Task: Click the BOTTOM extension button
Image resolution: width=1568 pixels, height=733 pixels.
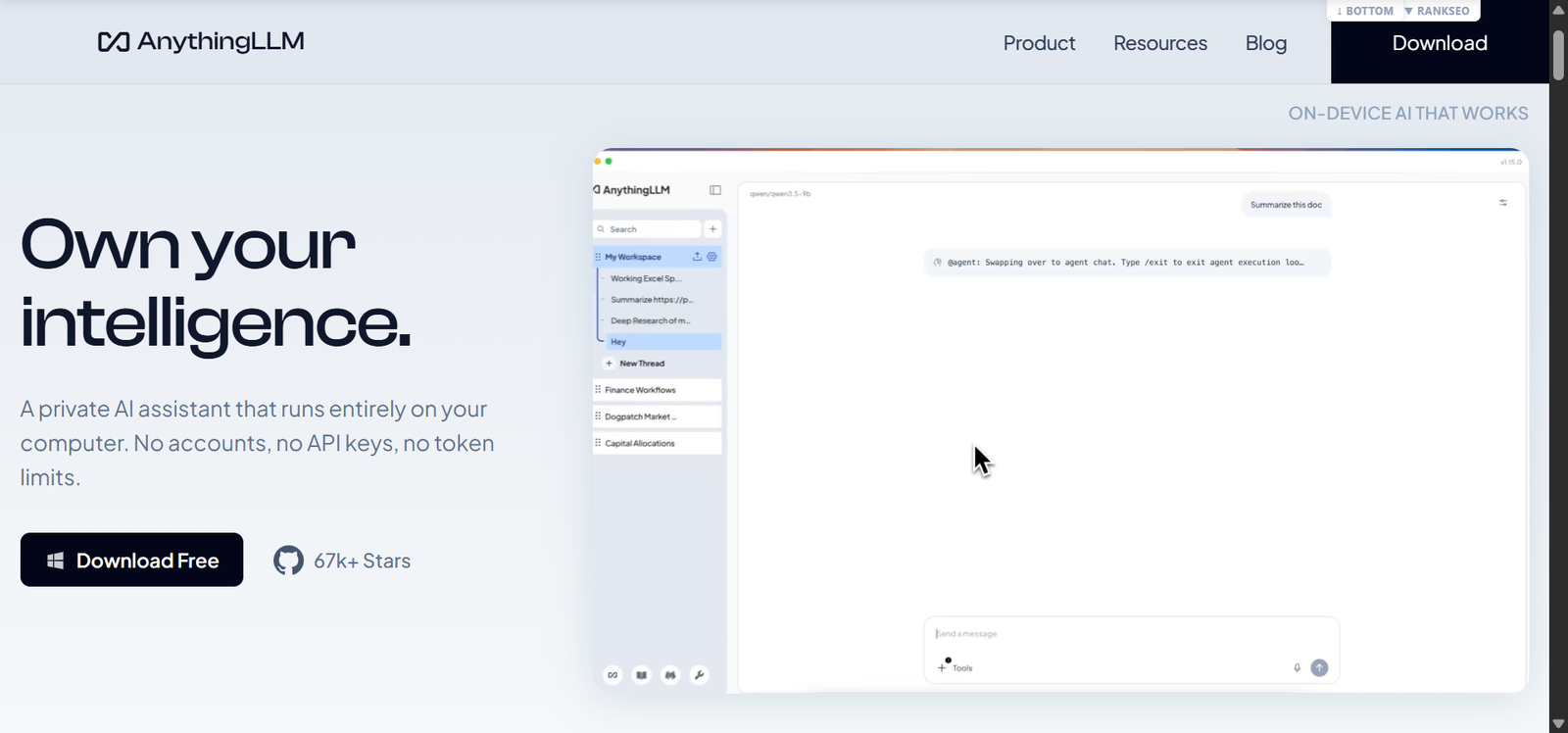Action: (x=1364, y=11)
